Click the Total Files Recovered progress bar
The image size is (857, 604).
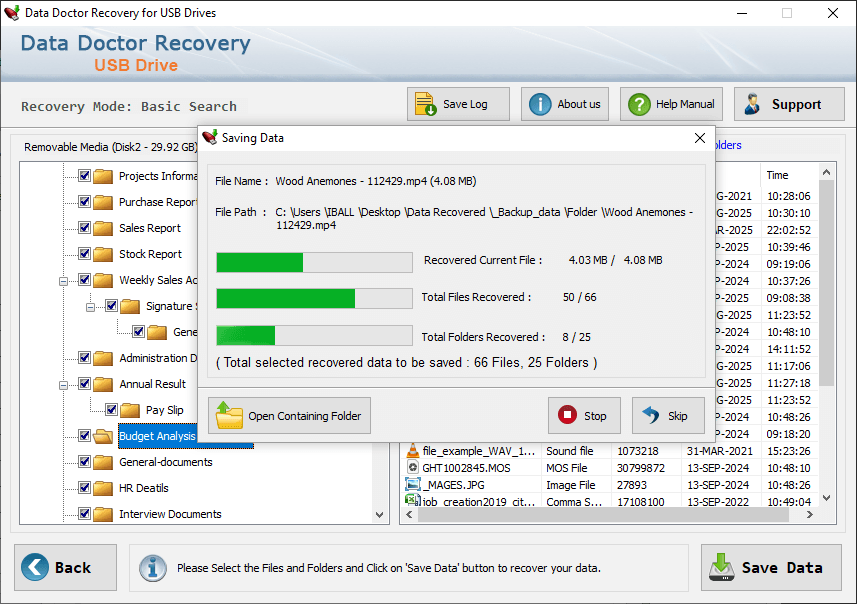tap(314, 299)
